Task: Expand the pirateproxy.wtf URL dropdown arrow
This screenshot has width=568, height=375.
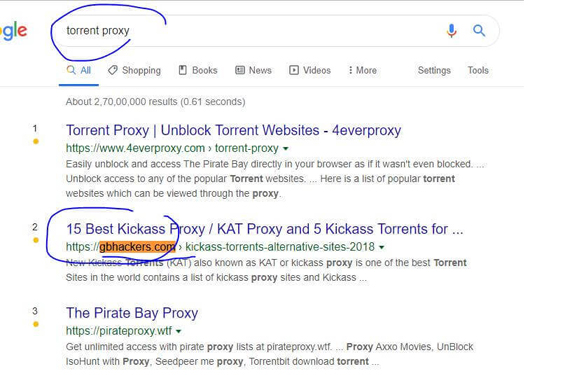Action: 179,331
